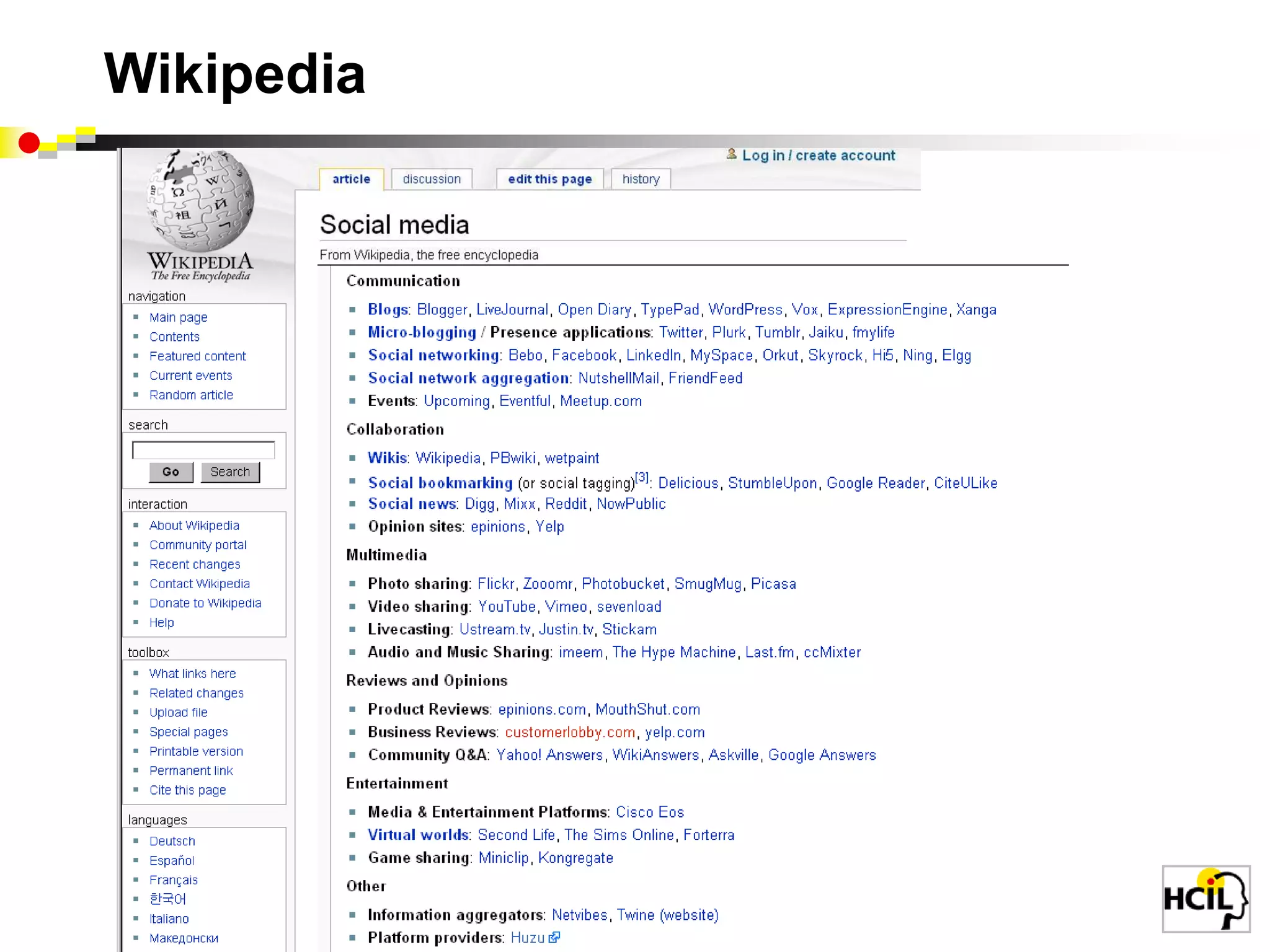Click into the Wikipedia search box
Image resolution: width=1270 pixels, height=952 pixels.
(x=203, y=450)
